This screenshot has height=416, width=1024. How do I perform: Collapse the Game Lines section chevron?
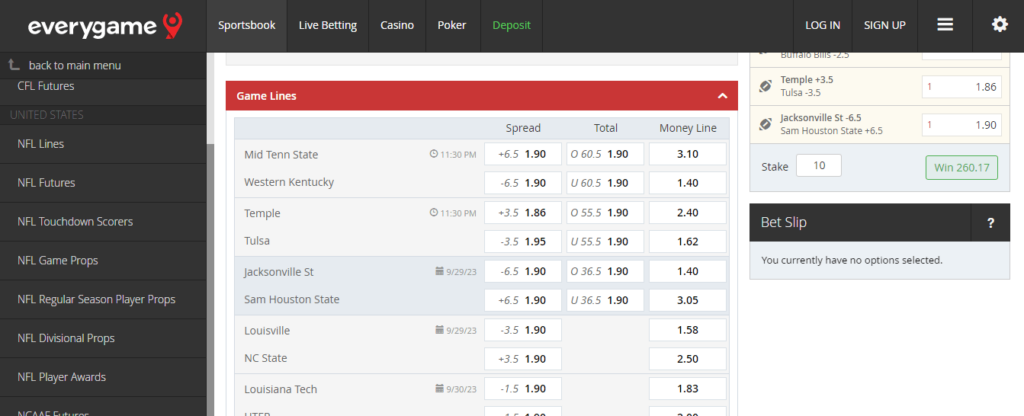(x=722, y=96)
